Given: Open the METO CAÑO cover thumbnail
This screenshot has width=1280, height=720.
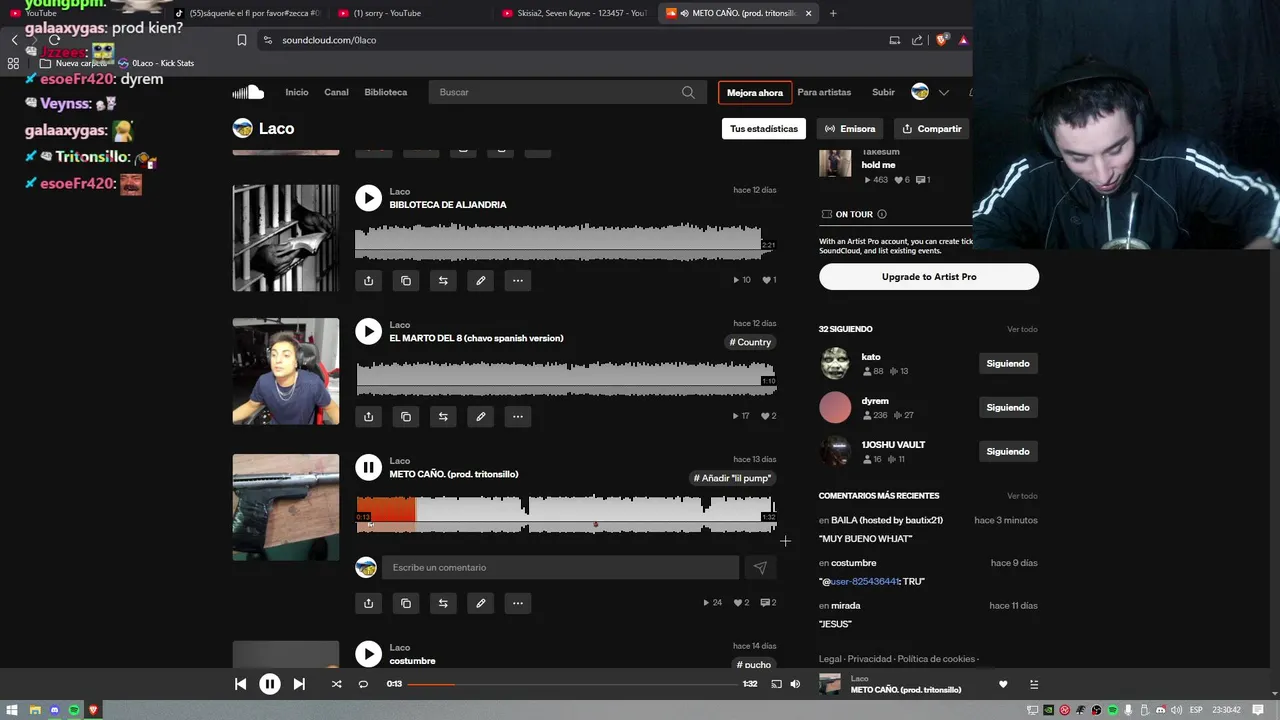Looking at the screenshot, I should 286,507.
